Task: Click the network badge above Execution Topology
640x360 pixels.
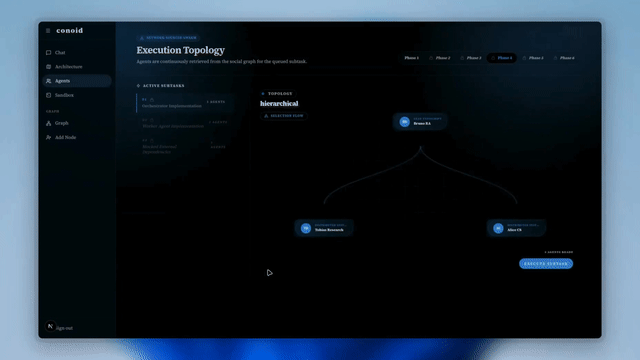Action: (168, 38)
